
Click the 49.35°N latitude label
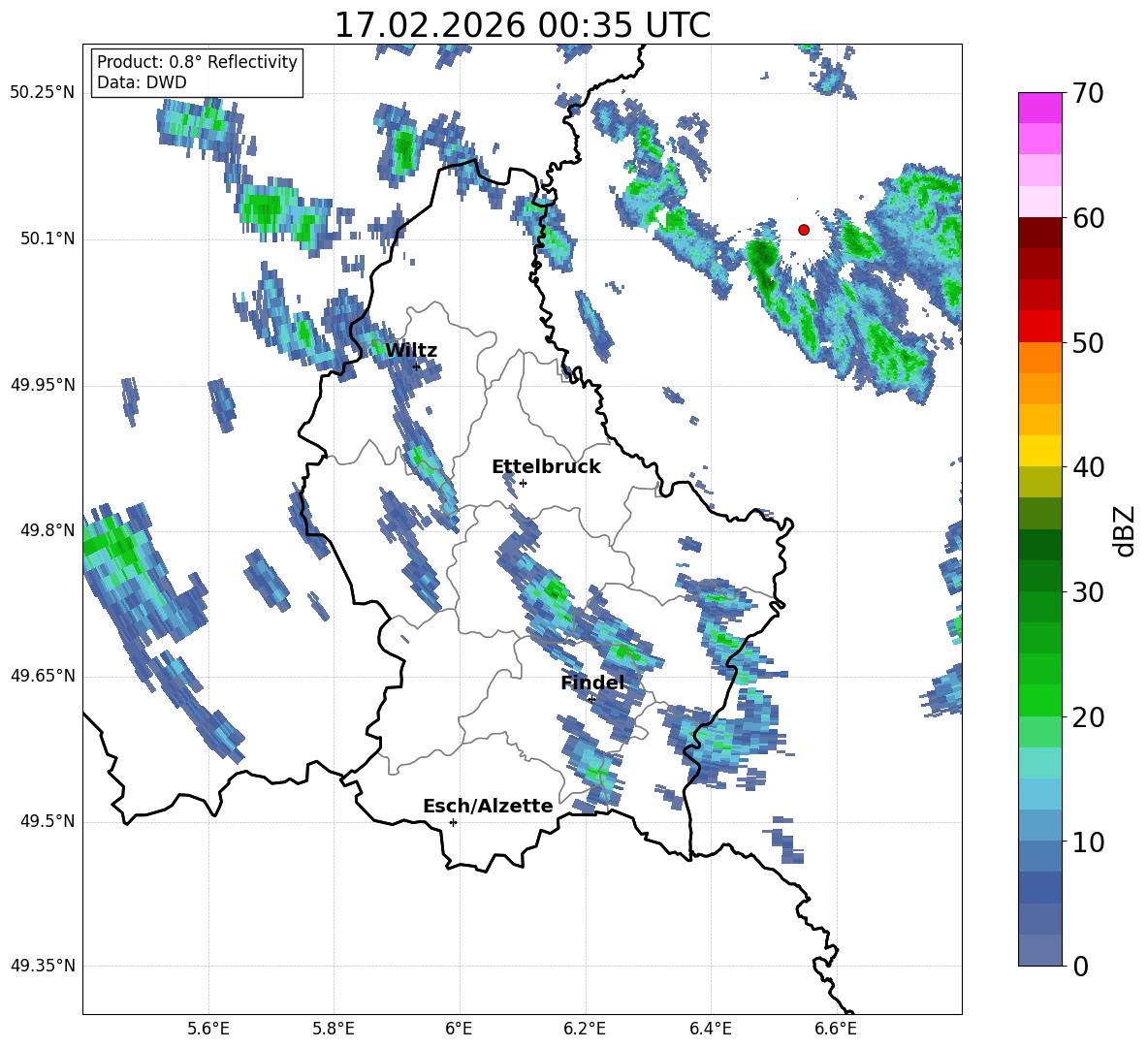(43, 966)
